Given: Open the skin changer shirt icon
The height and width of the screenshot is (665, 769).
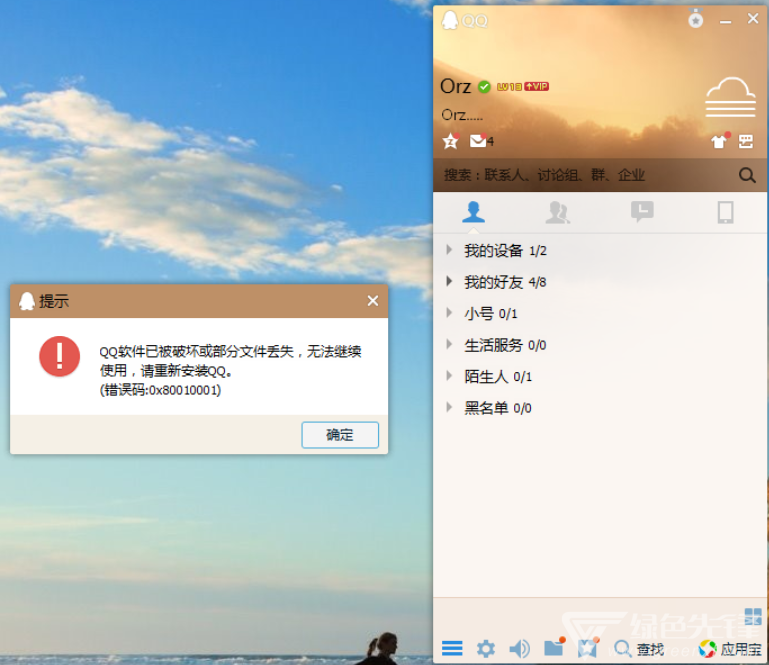Looking at the screenshot, I should click(720, 141).
